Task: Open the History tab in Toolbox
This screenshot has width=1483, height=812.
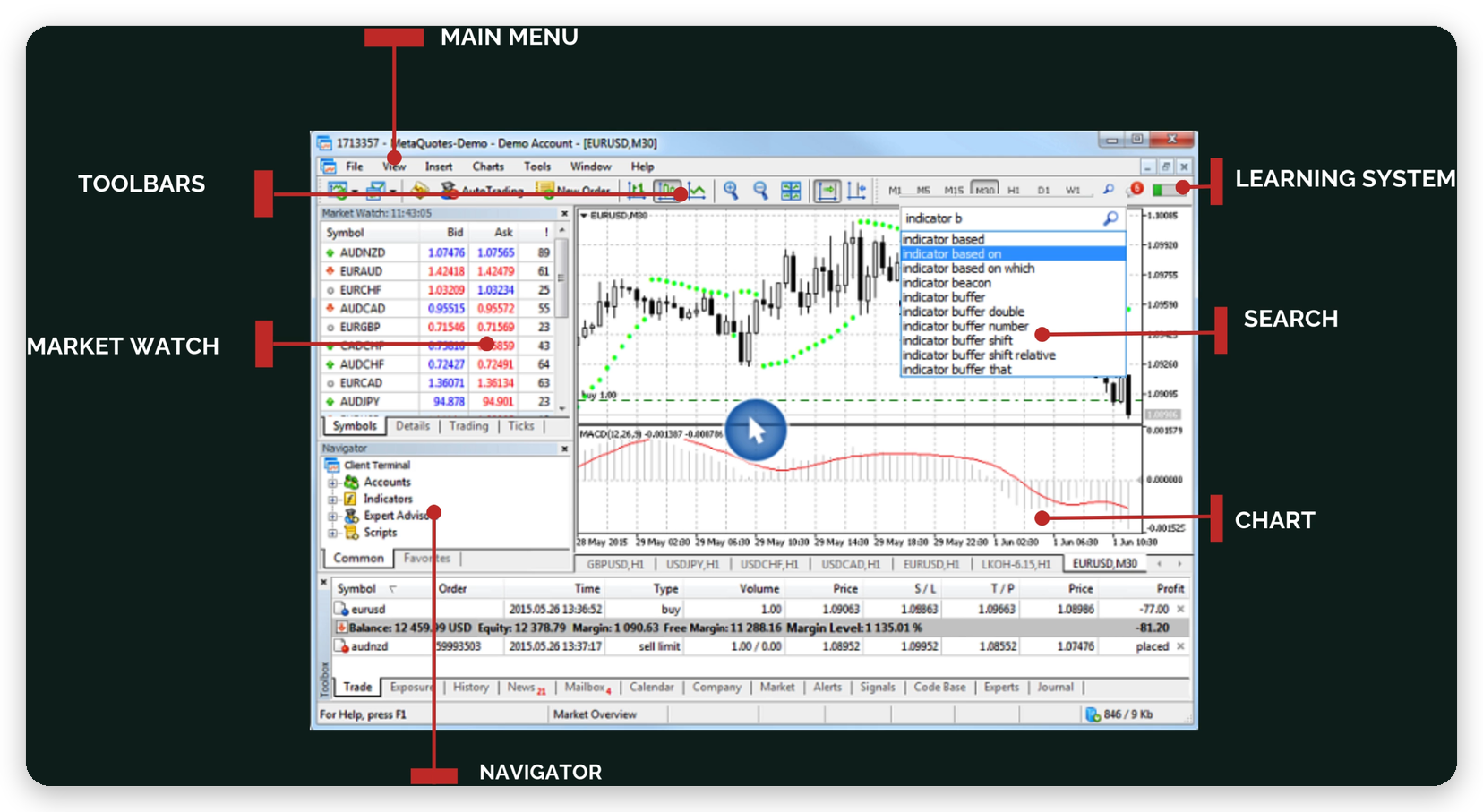Action: pyautogui.click(x=470, y=688)
